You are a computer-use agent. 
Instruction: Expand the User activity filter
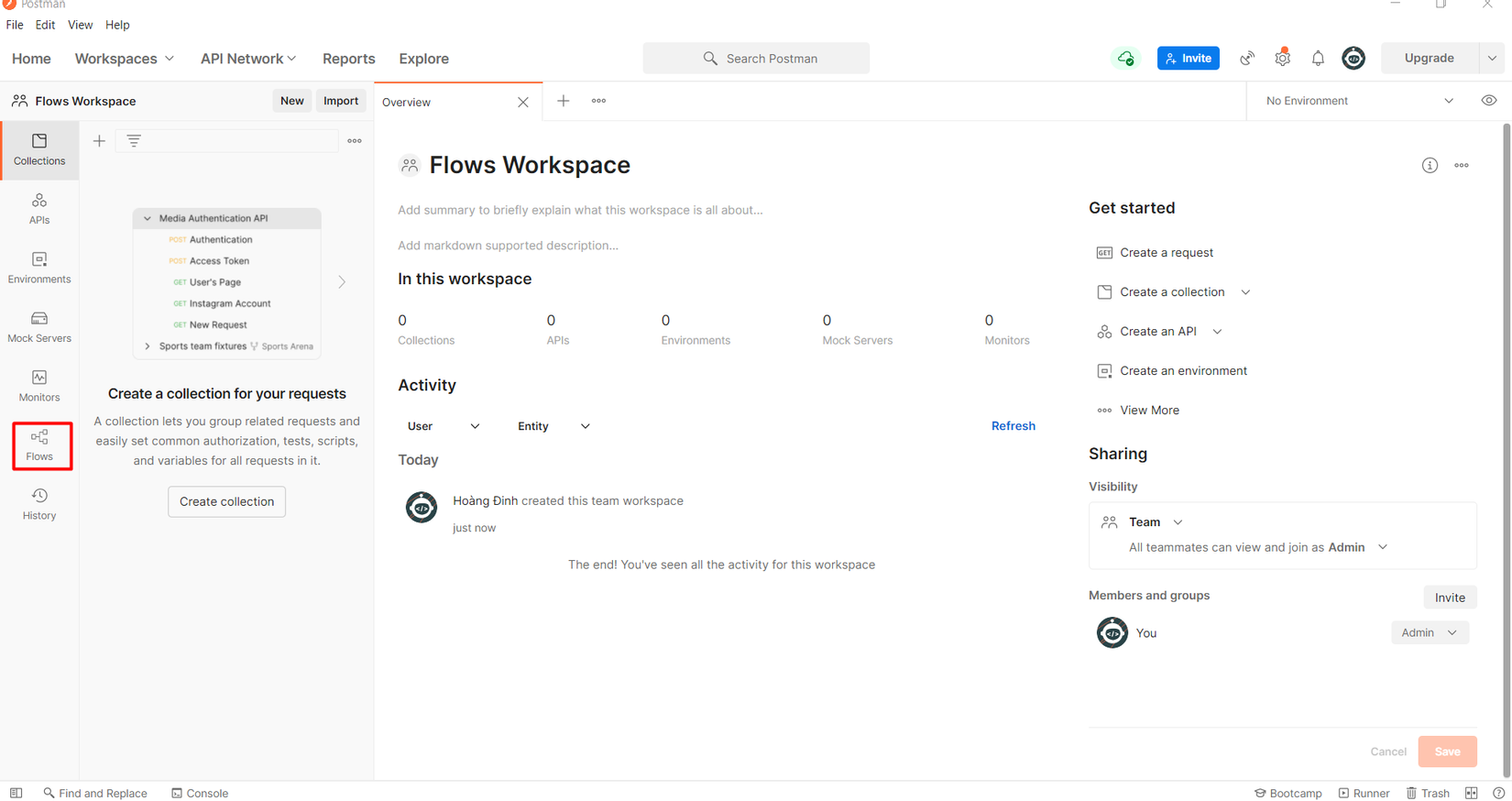(444, 426)
